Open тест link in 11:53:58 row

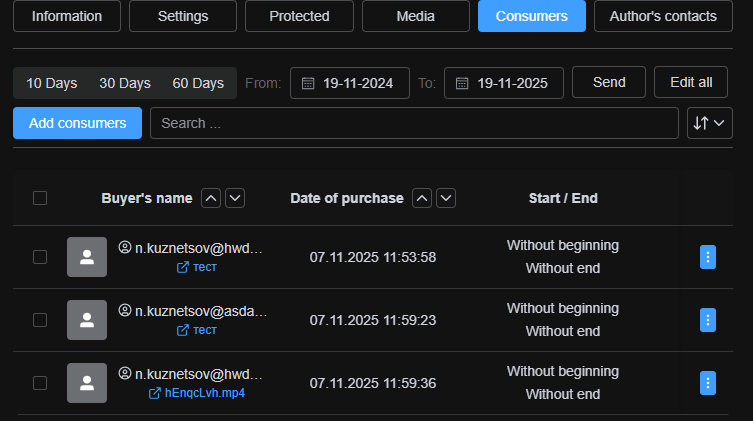click(197, 267)
